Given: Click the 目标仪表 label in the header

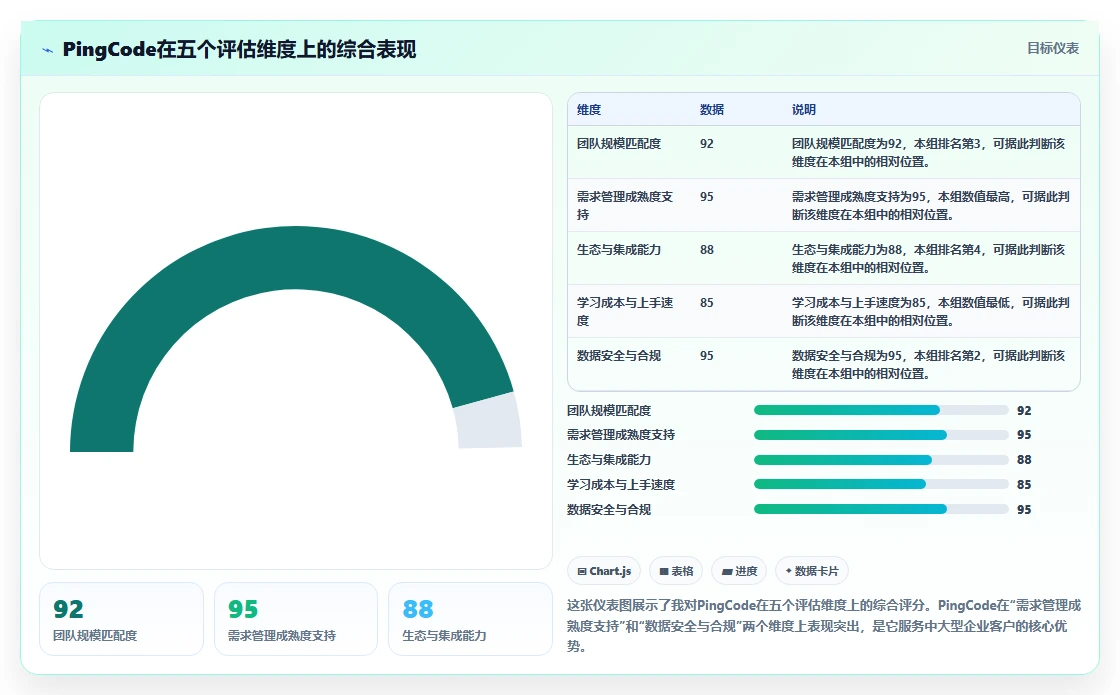Looking at the screenshot, I should pyautogui.click(x=1053, y=48).
